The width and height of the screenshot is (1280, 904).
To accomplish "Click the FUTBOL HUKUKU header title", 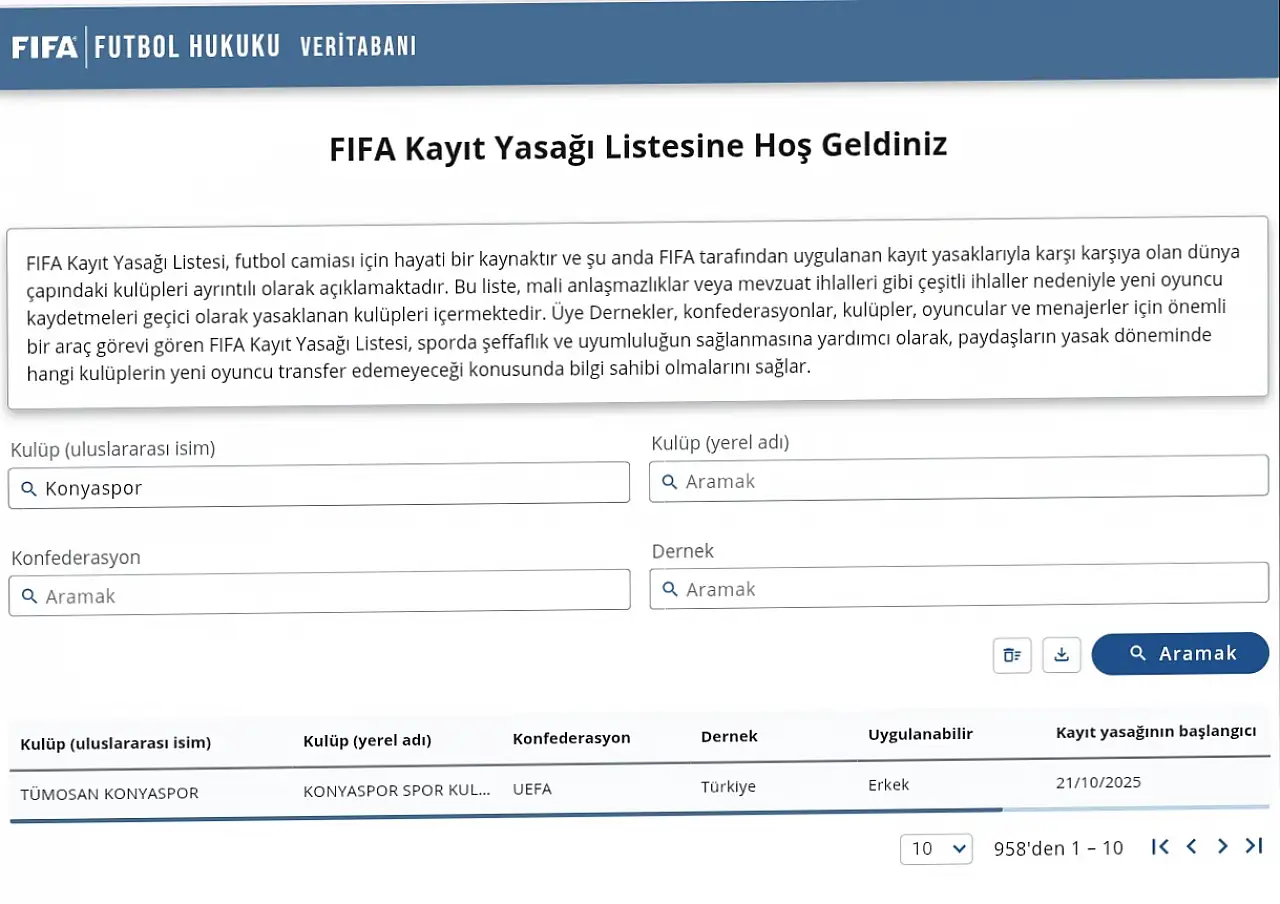I will 188,47.
